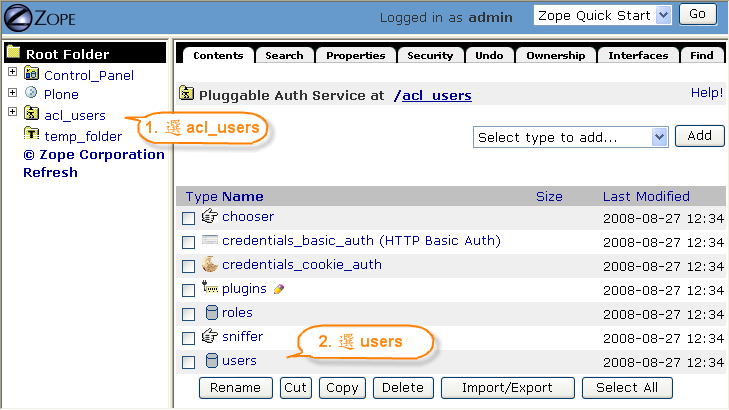
Task: Click the credentials_basic_auth icon
Action: click(210, 240)
